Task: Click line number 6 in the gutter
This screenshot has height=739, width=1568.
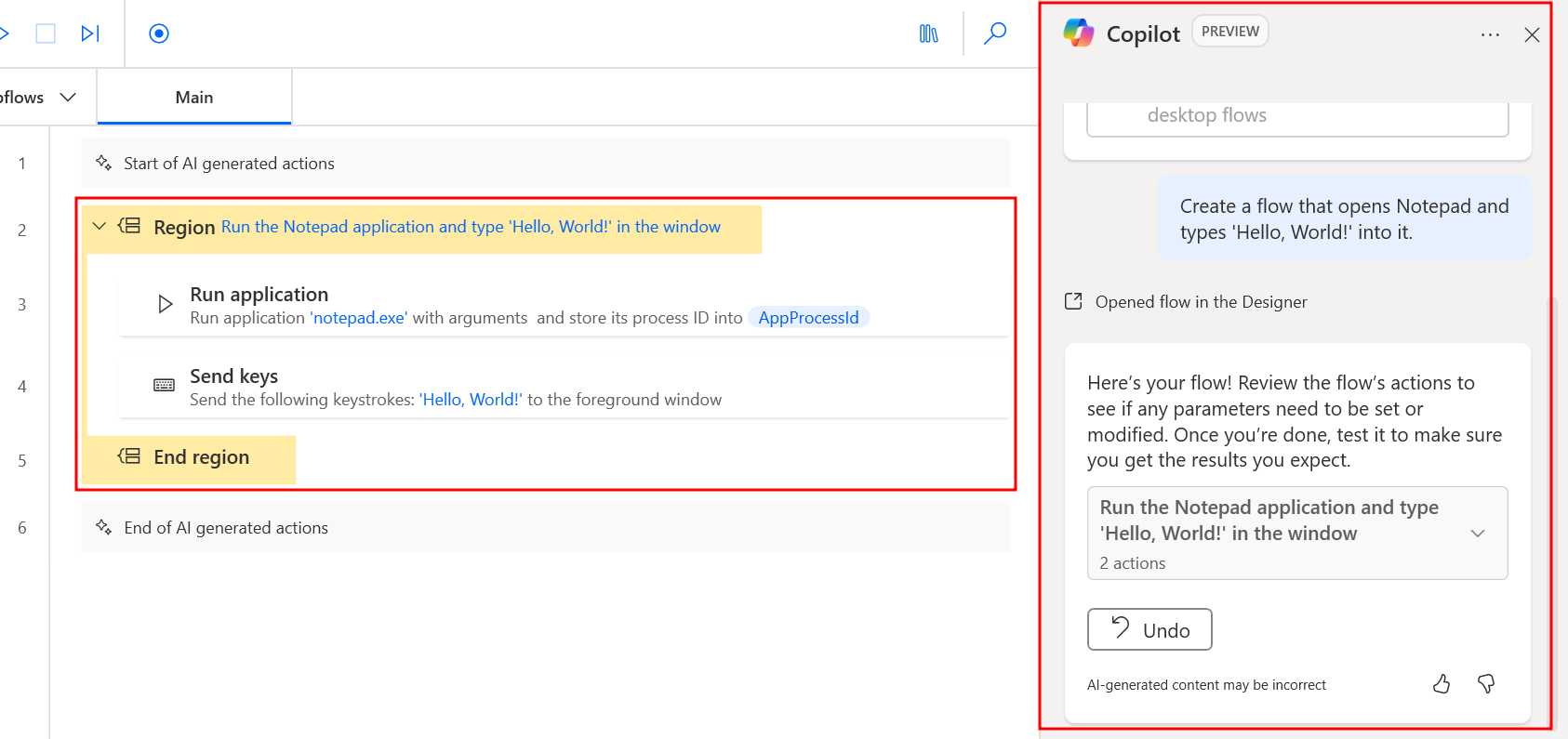Action: click(x=21, y=528)
